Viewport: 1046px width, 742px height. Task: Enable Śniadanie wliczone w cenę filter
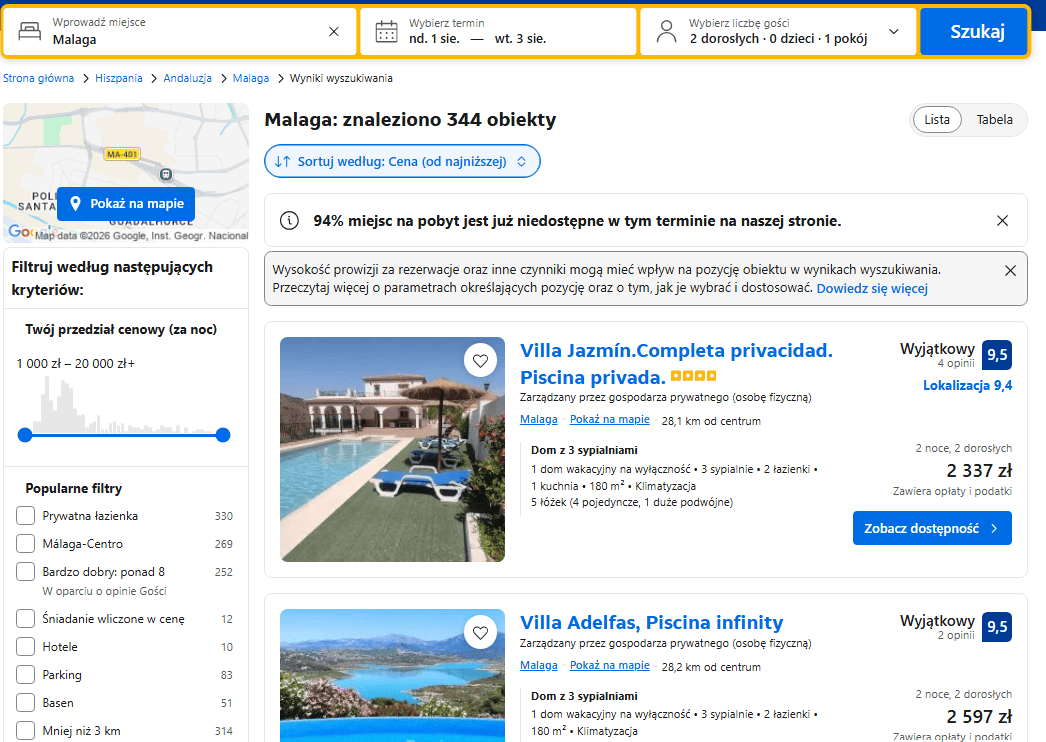tap(25, 619)
